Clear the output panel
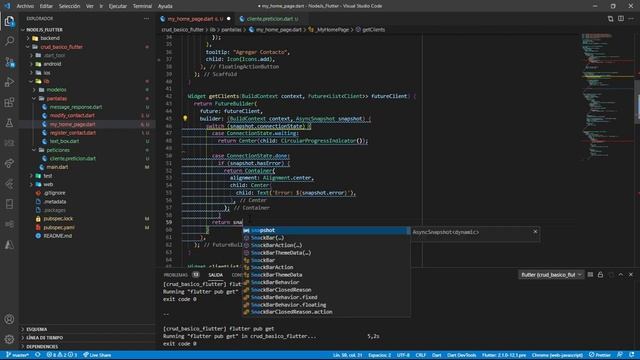Image resolution: width=640 pixels, height=360 pixels. pos(590,275)
